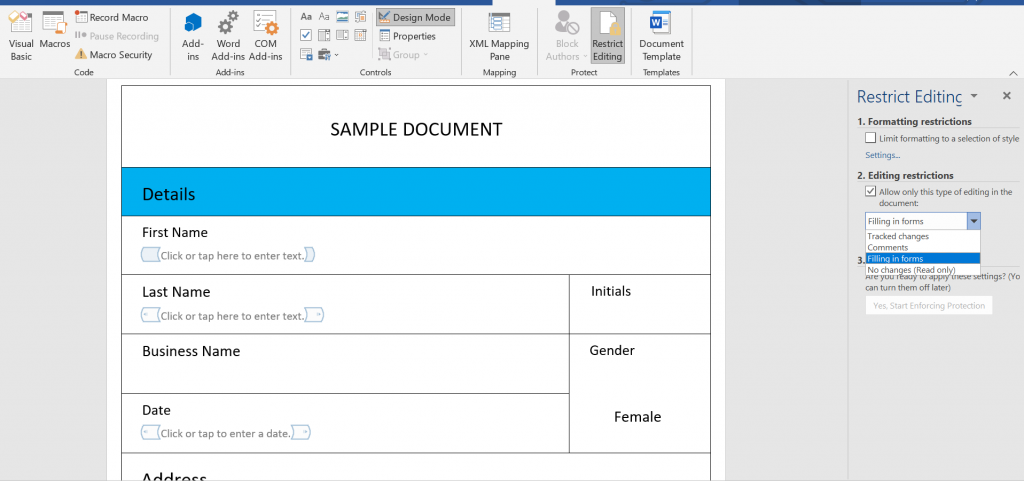Screen dimensions: 1024x481
Task: Choose Tracked changes from list
Action: tap(923, 236)
